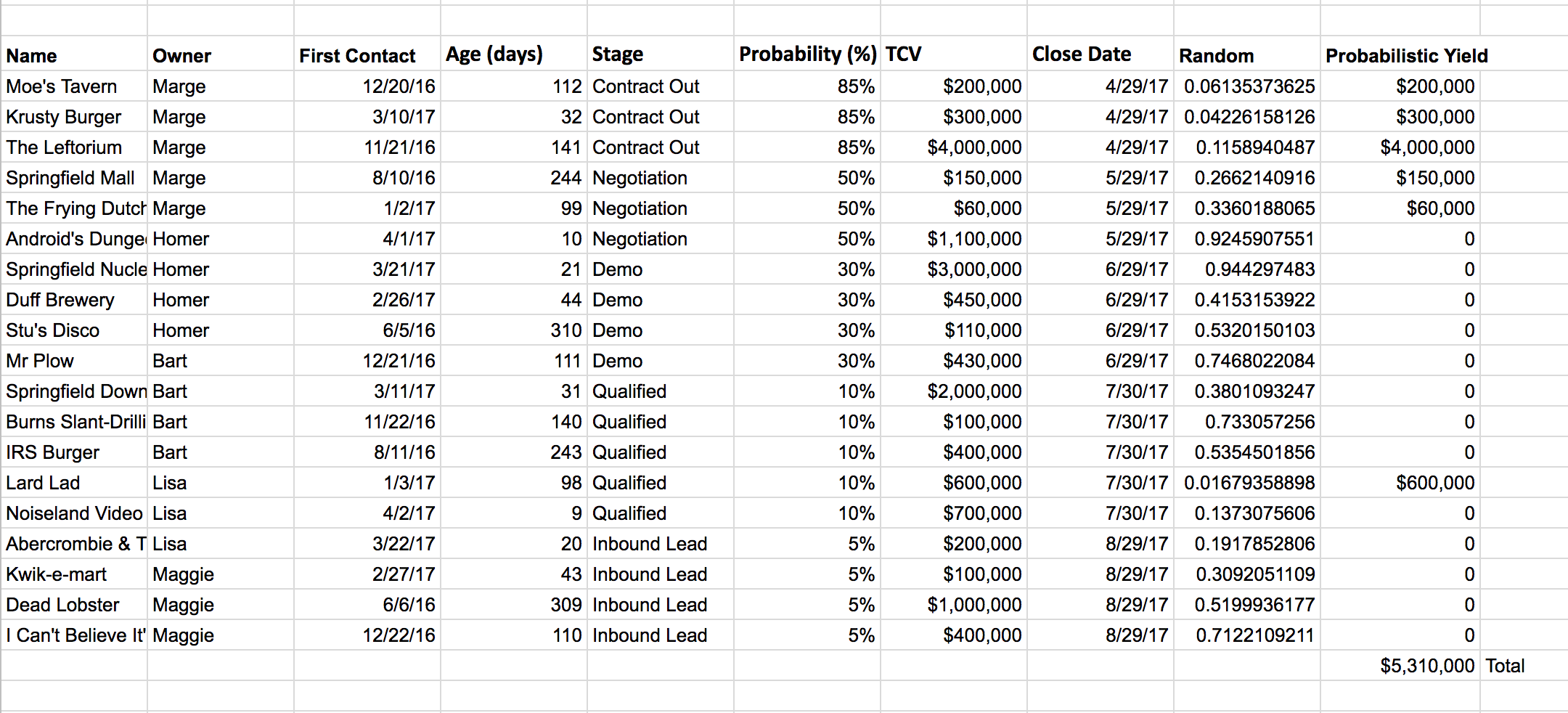Select Mr Plow random value 0.7468022084
Image resolution: width=1568 pixels, height=713 pixels.
click(1247, 360)
